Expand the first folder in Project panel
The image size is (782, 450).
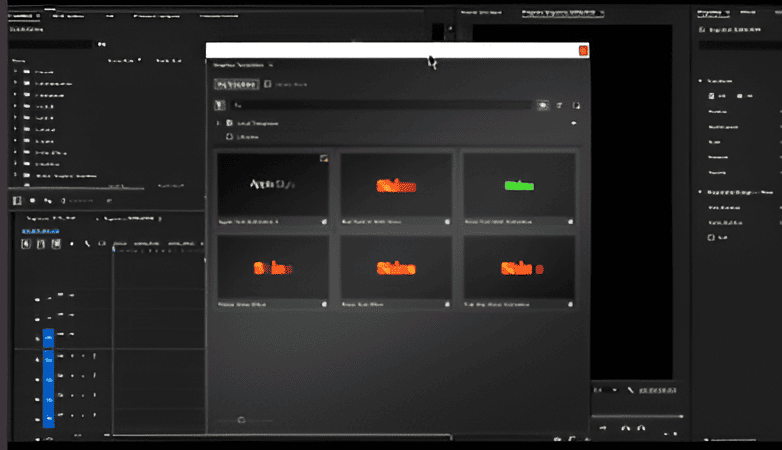(x=15, y=73)
